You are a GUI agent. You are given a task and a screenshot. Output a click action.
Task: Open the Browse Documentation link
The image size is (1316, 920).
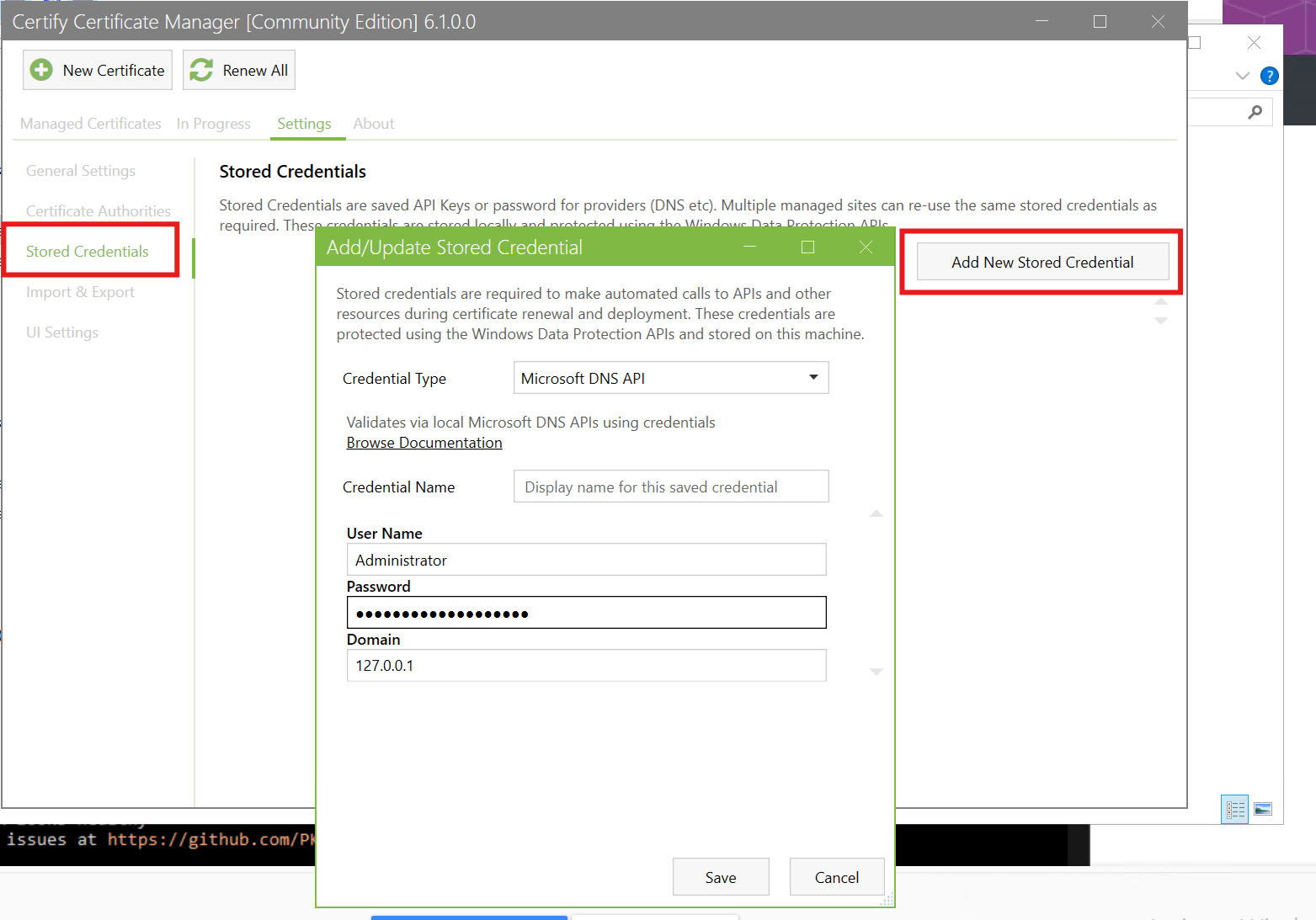click(424, 443)
